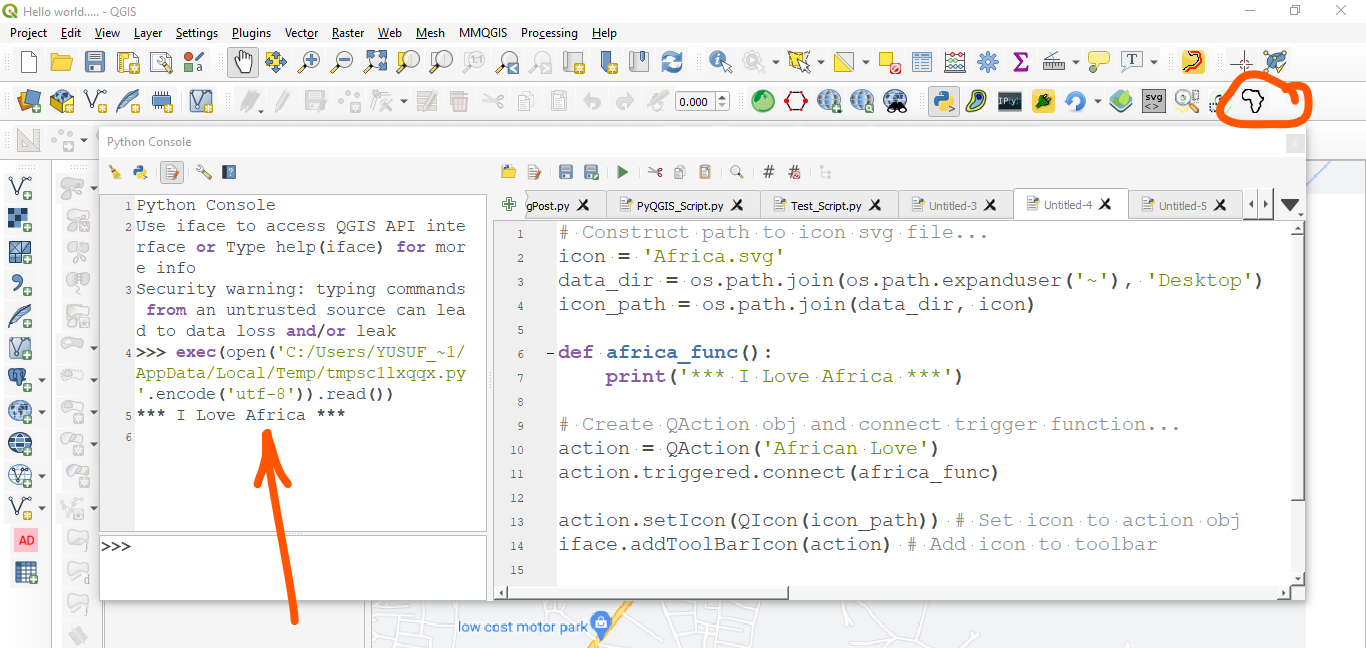Run the current script
Screen dimensions: 1366x648
coord(622,171)
